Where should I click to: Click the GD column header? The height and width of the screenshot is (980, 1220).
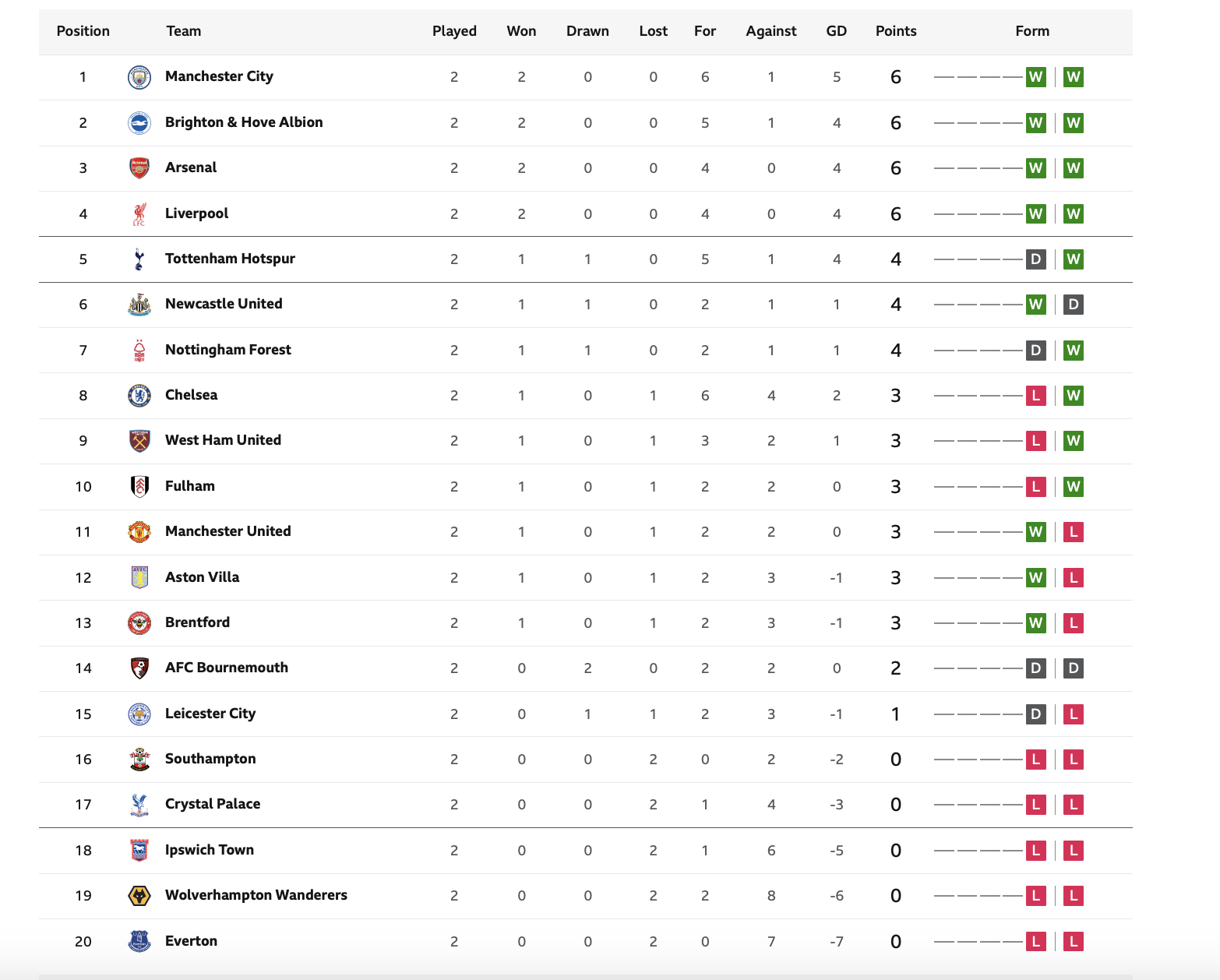point(837,31)
